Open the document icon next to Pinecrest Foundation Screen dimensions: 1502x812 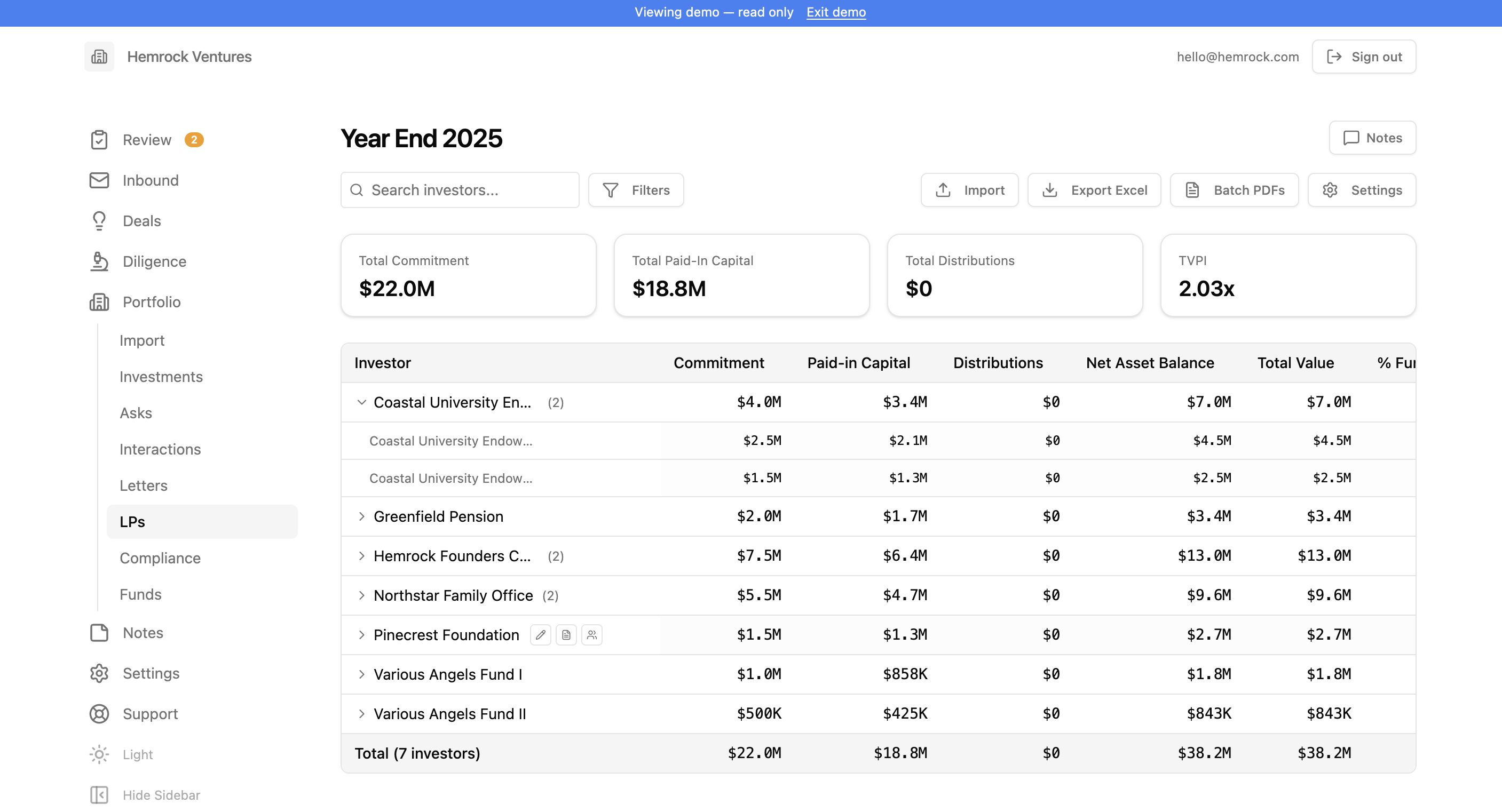(x=566, y=635)
